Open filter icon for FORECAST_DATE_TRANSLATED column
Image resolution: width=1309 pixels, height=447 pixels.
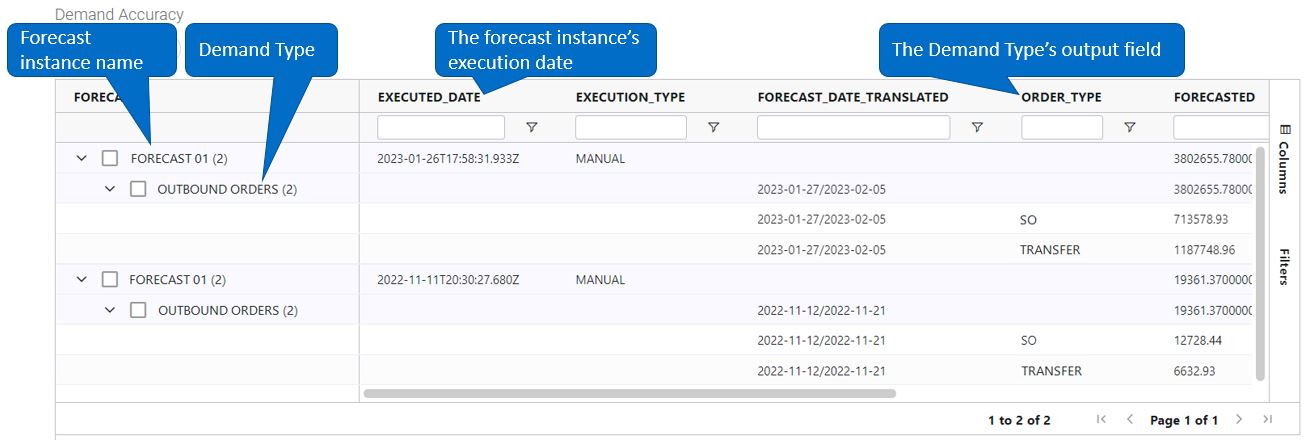[x=977, y=127]
